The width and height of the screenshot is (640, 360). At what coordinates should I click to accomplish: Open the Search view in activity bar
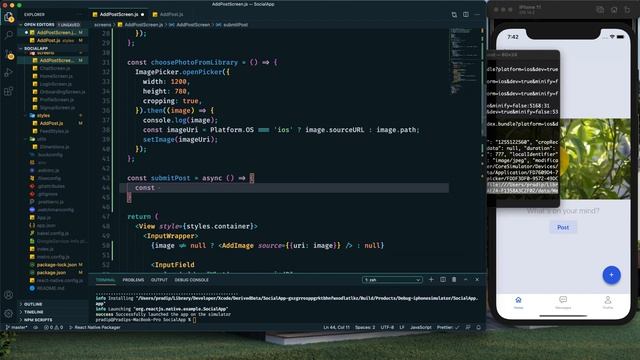click(9, 35)
